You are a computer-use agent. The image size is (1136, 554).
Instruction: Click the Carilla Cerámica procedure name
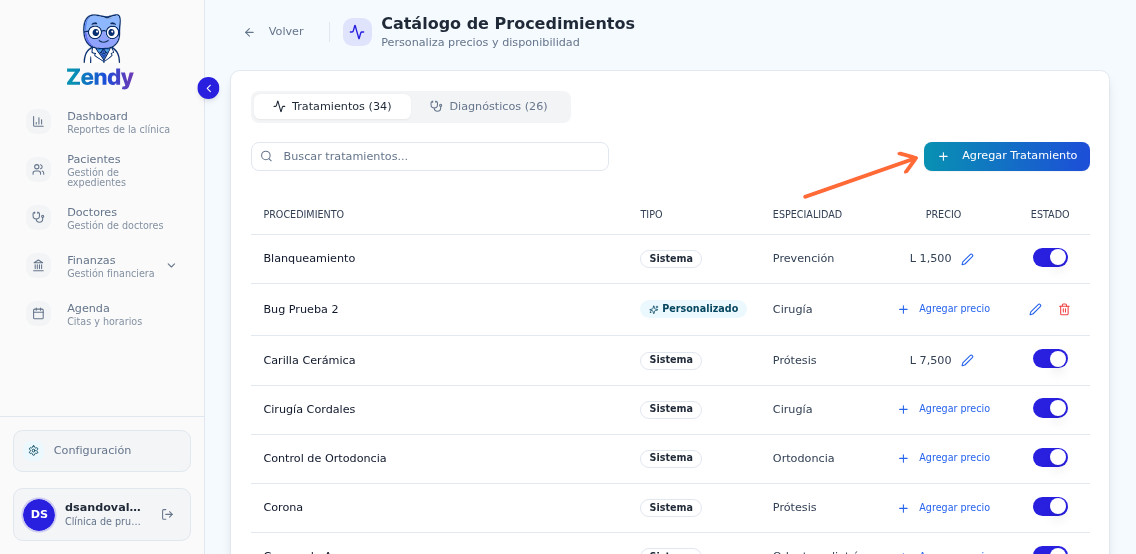(x=309, y=360)
